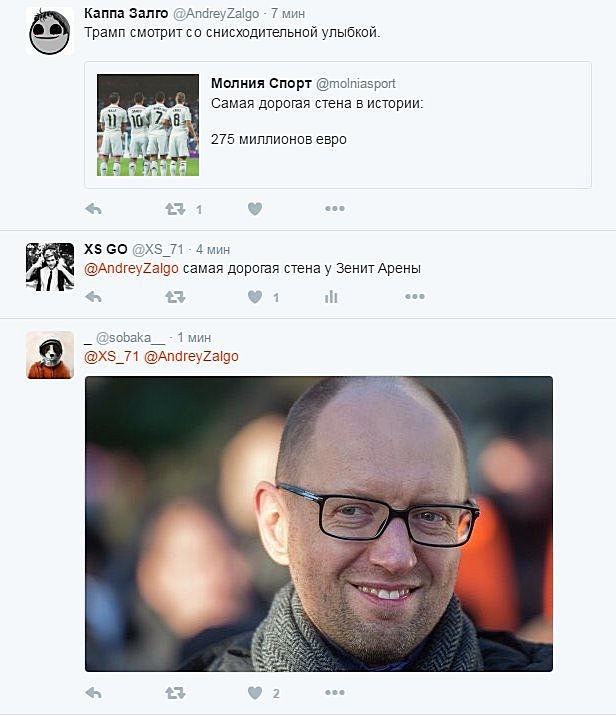Image resolution: width=616 pixels, height=716 pixels.
Task: Retweet the Каппа Залго tweet
Action: 175,209
